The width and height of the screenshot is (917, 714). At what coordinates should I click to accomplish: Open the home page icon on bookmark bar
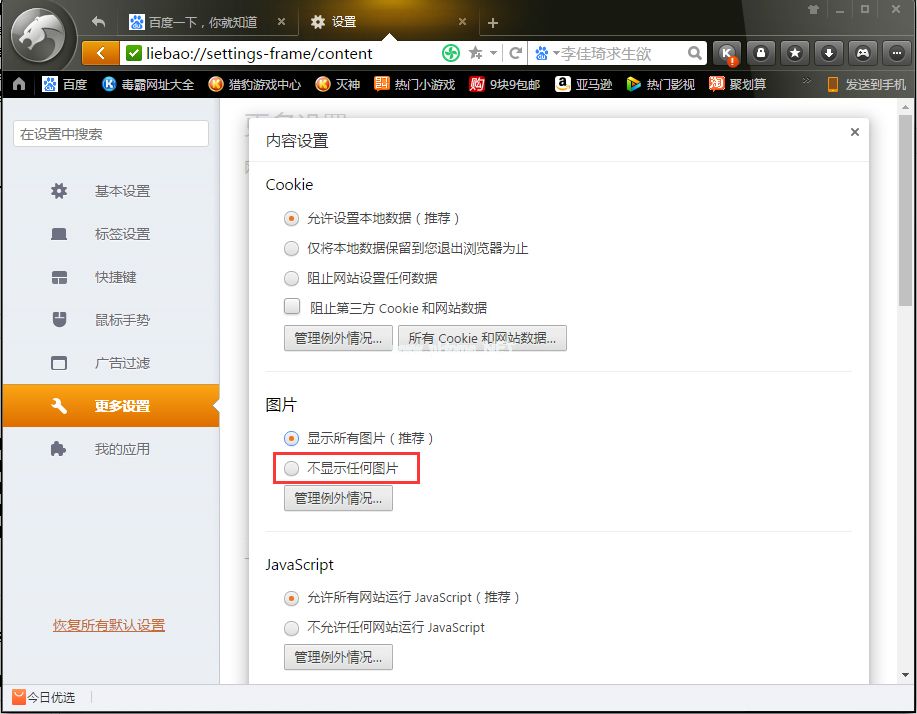[18, 84]
